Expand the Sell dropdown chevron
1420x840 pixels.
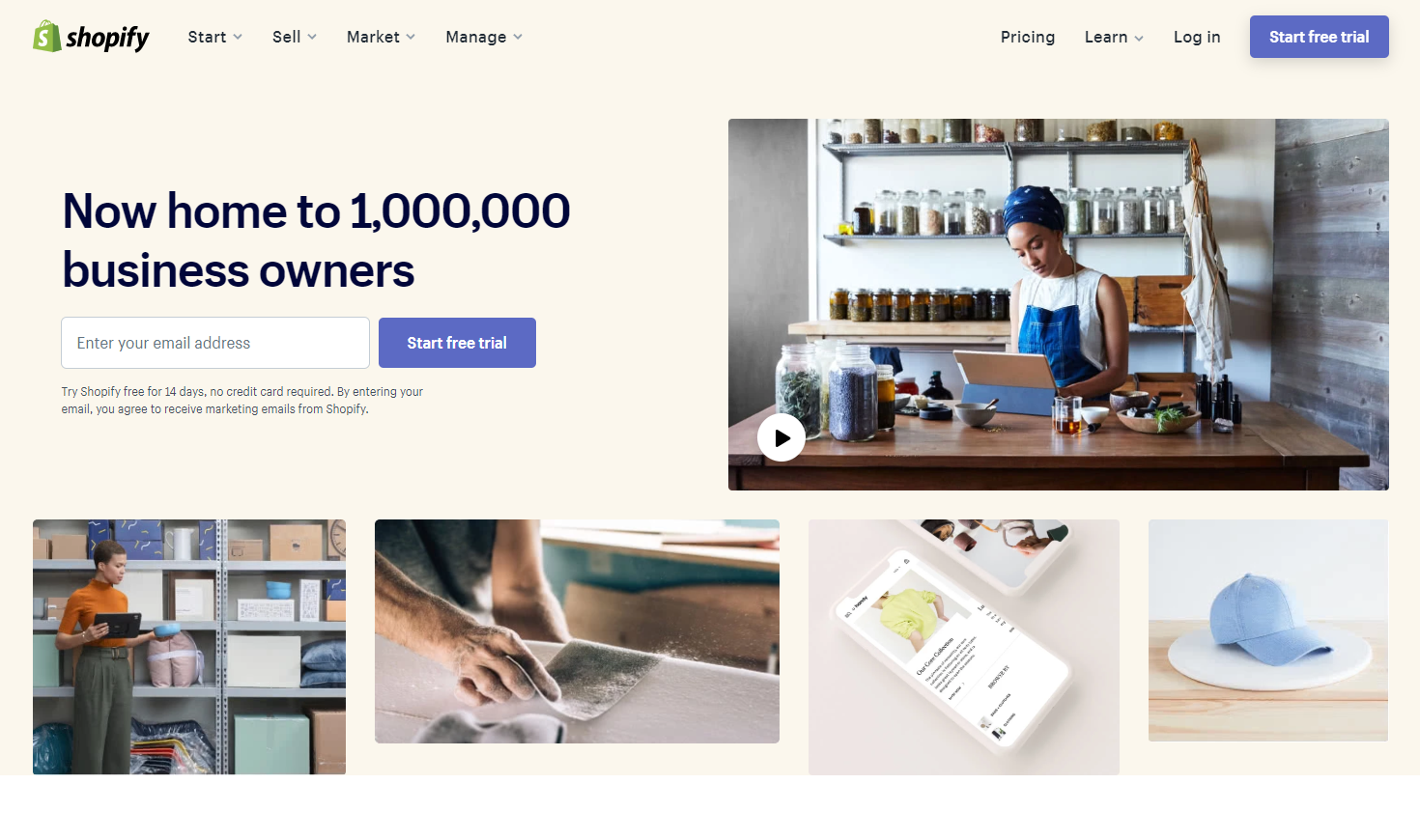pyautogui.click(x=312, y=38)
